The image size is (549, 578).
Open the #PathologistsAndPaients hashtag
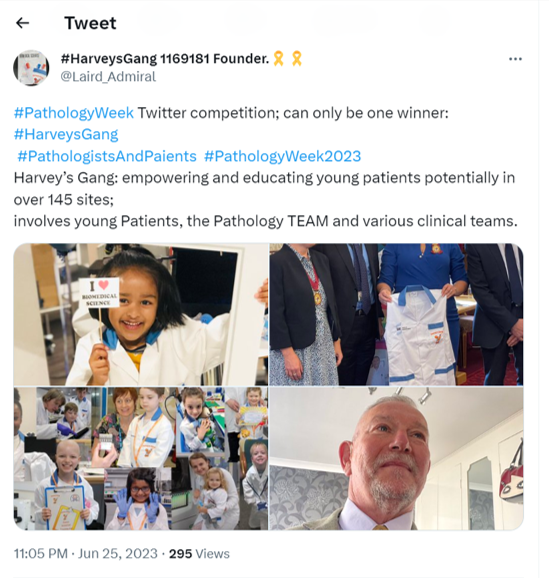(x=107, y=156)
